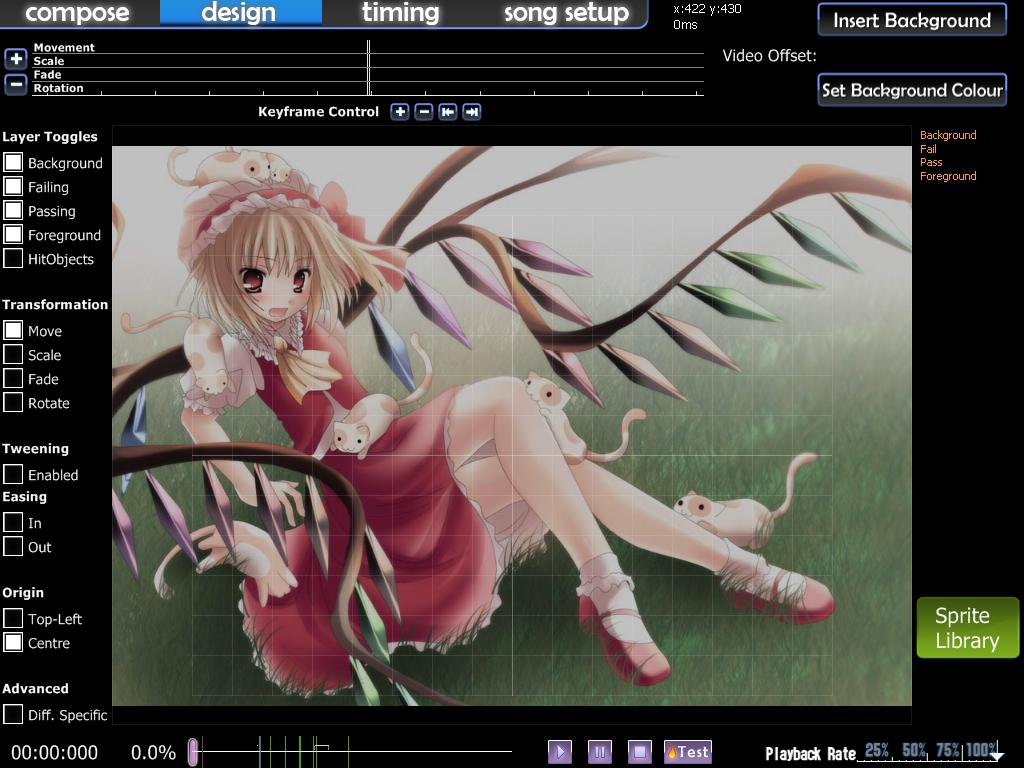Set origin to Top-Left
The height and width of the screenshot is (768, 1024).
(x=13, y=618)
